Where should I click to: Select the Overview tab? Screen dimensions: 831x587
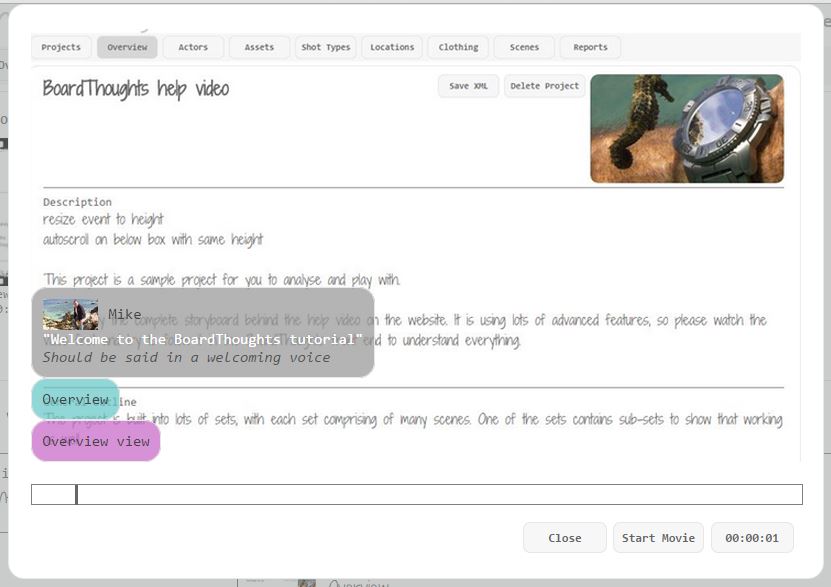coord(127,47)
